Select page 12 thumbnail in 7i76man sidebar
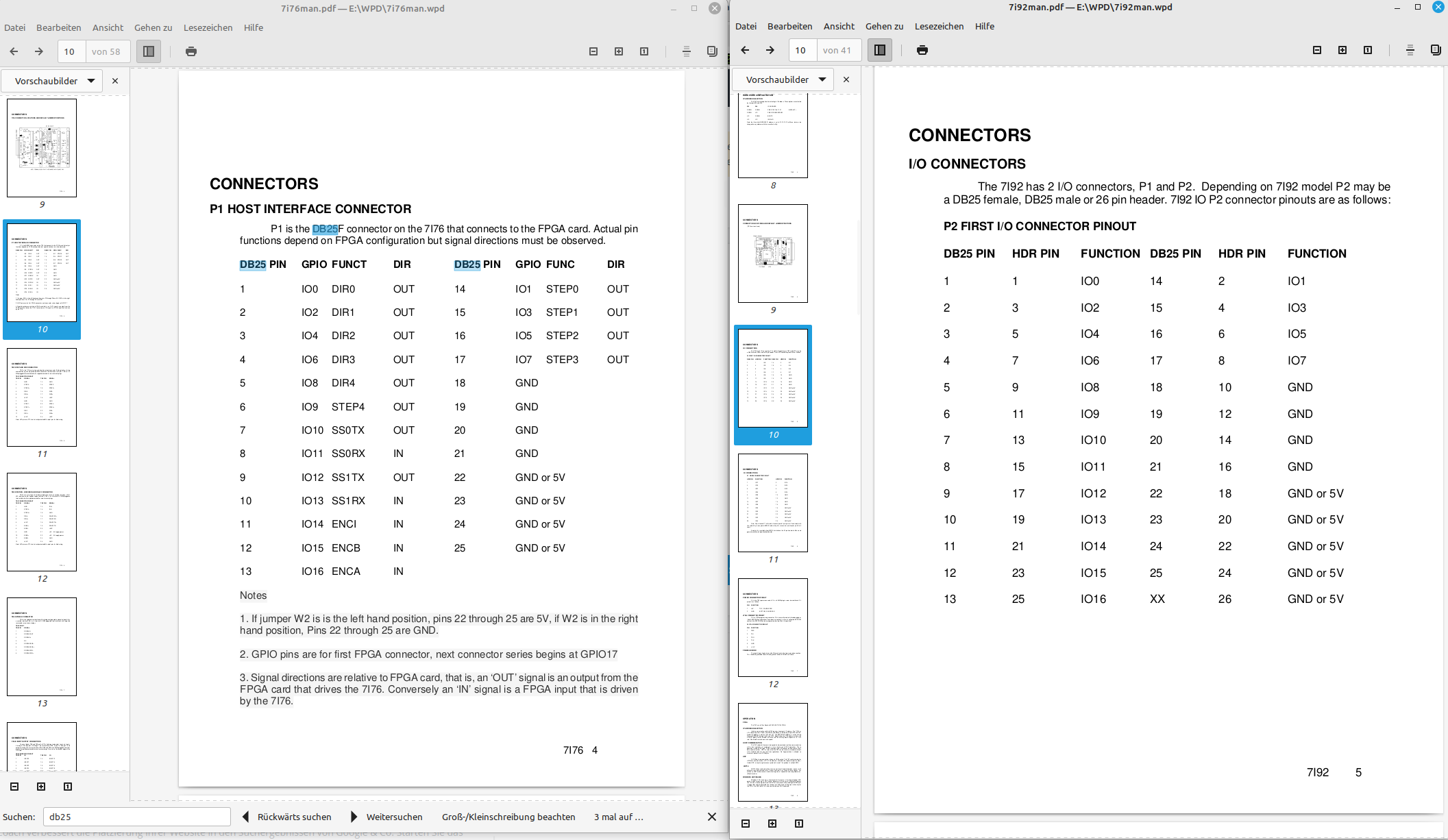Viewport: 1448px width, 840px height. tap(42, 522)
